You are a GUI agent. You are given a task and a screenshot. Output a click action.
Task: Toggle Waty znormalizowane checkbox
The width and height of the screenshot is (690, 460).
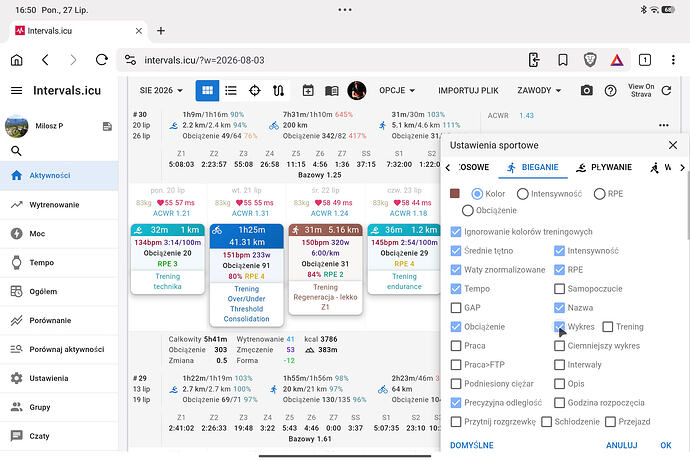point(456,269)
